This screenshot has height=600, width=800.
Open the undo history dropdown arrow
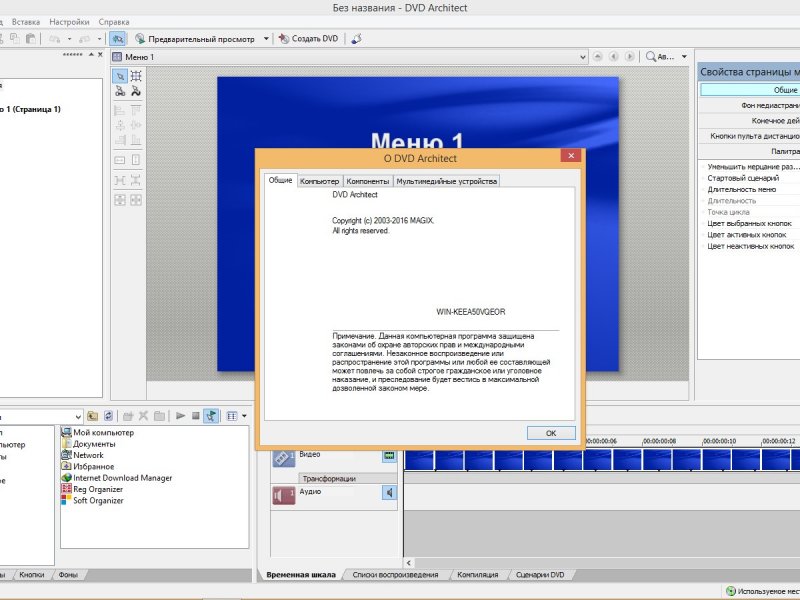69,39
